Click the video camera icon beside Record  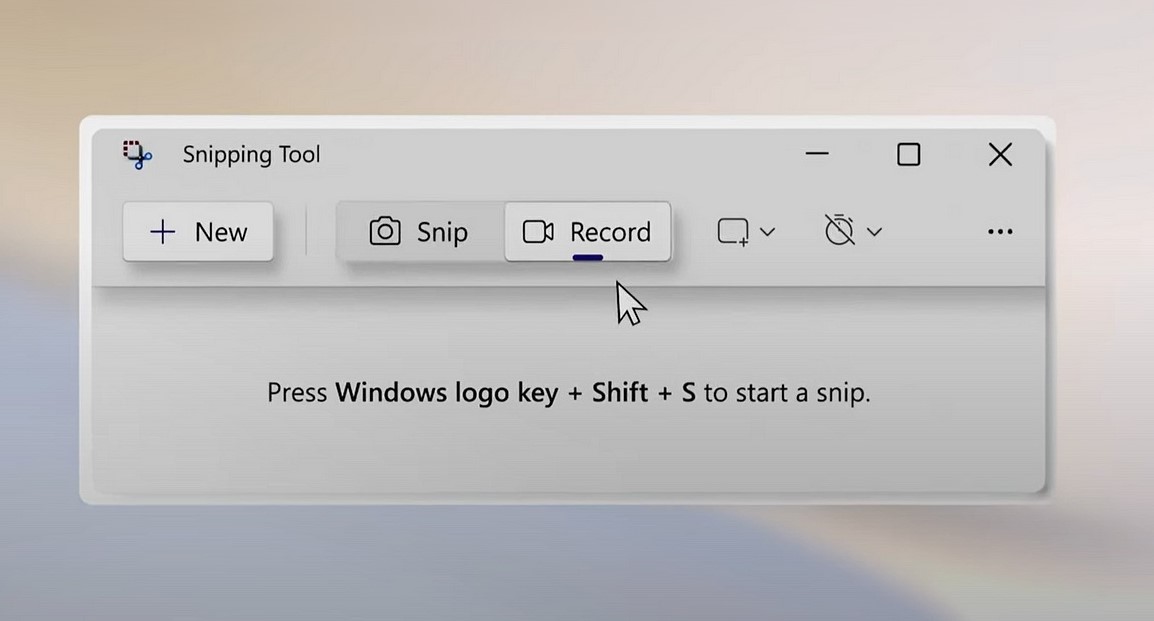click(x=538, y=232)
